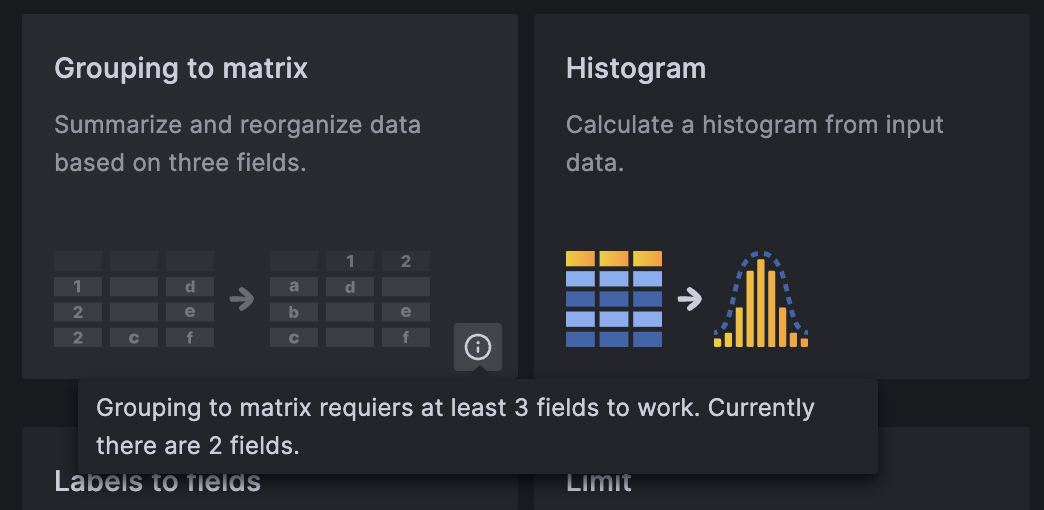Screen dimensions: 1044x510
Task: Choose the Limit transformation card
Action: [x=598, y=484]
